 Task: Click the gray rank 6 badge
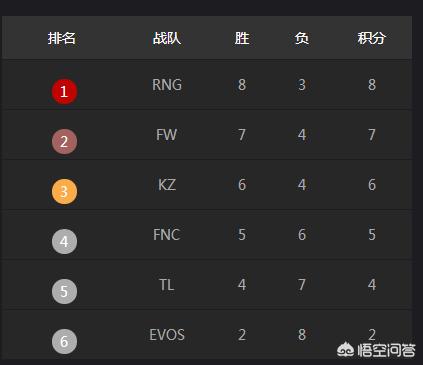tap(64, 341)
